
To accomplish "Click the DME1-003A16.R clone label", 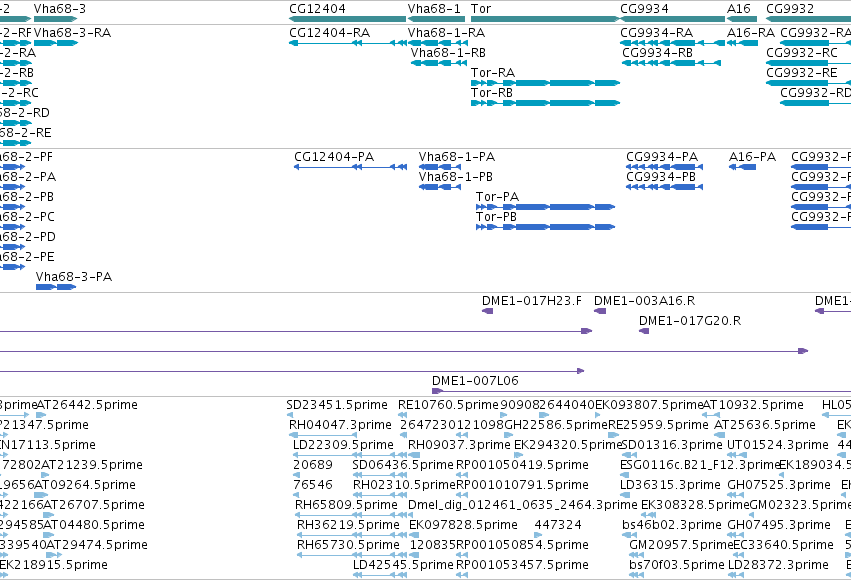I will click(644, 301).
